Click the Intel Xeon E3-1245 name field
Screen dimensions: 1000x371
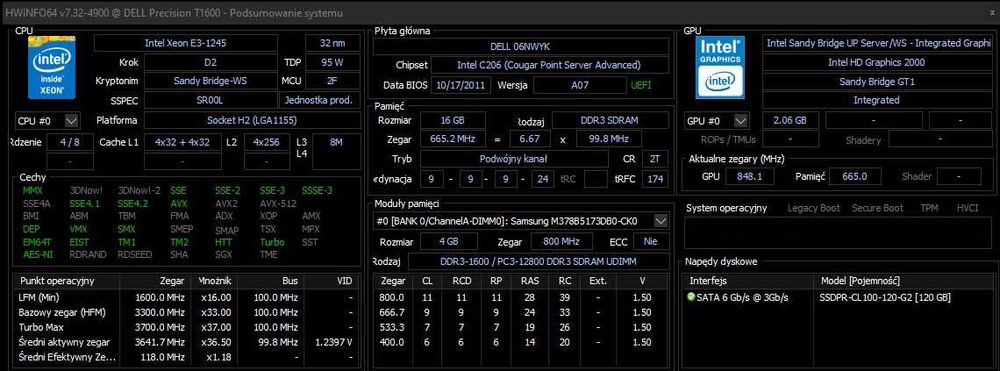click(x=186, y=43)
